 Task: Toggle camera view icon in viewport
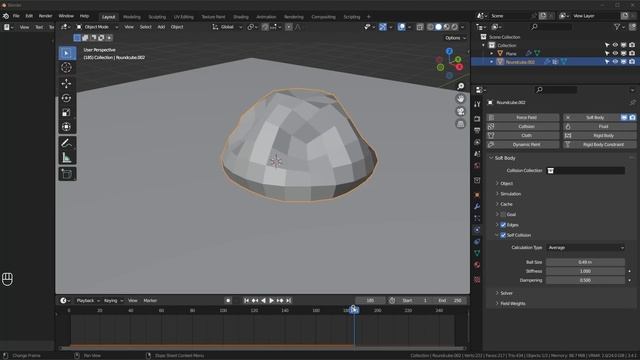pos(460,111)
